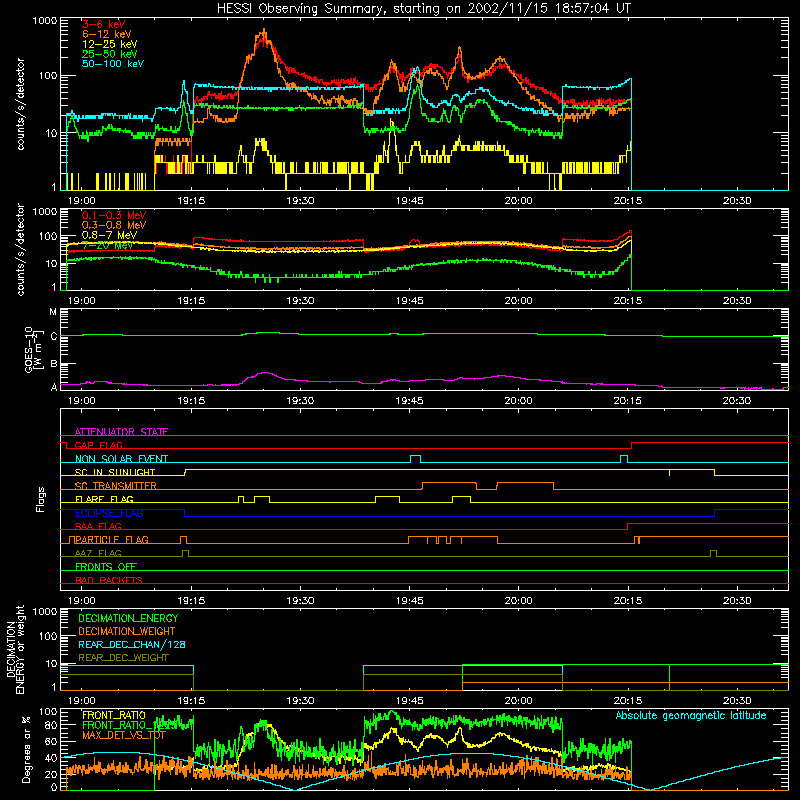Select the DECIMATION_WEIGHT legend label

[x=127, y=631]
